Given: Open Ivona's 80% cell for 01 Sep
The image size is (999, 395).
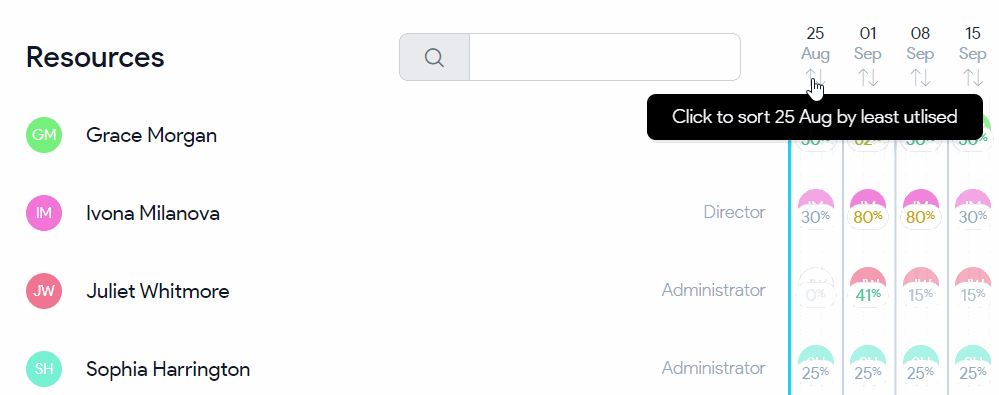Looking at the screenshot, I should (868, 209).
